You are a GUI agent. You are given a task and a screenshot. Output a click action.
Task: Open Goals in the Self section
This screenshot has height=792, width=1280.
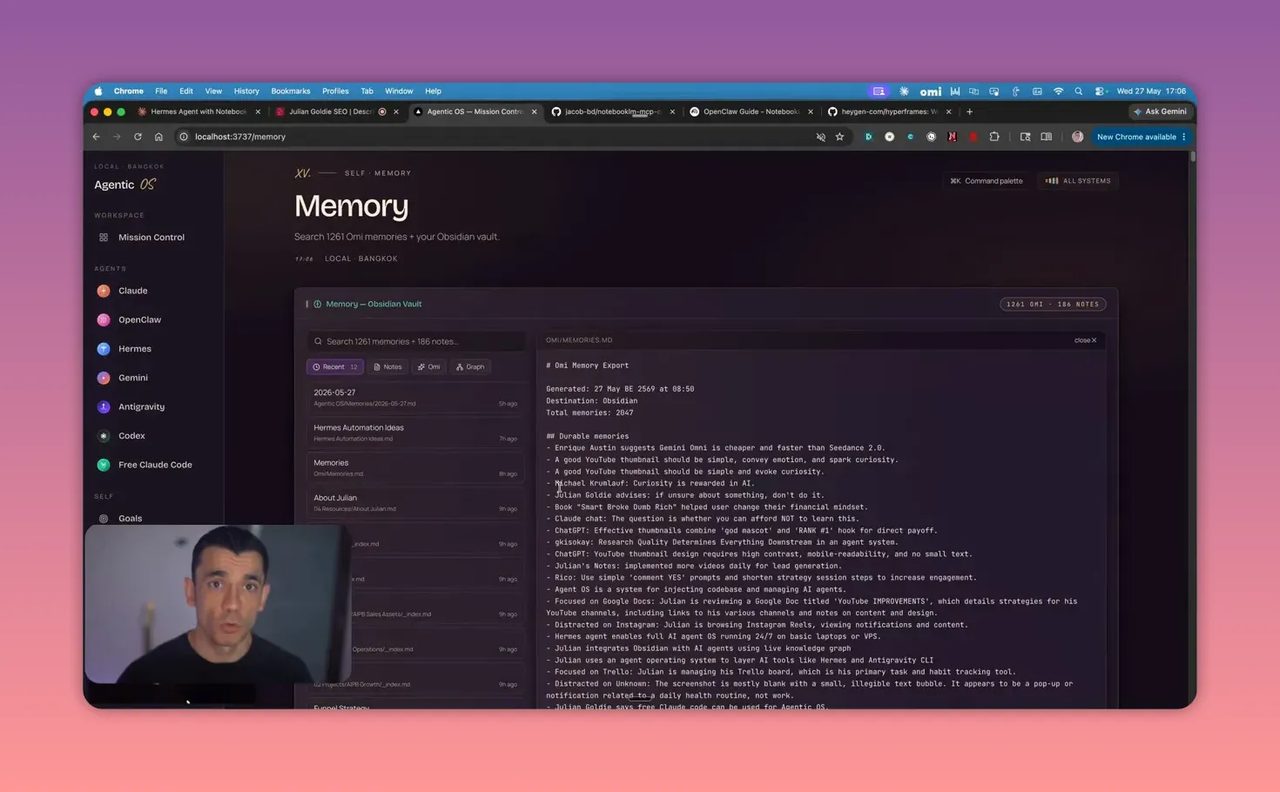point(120,518)
